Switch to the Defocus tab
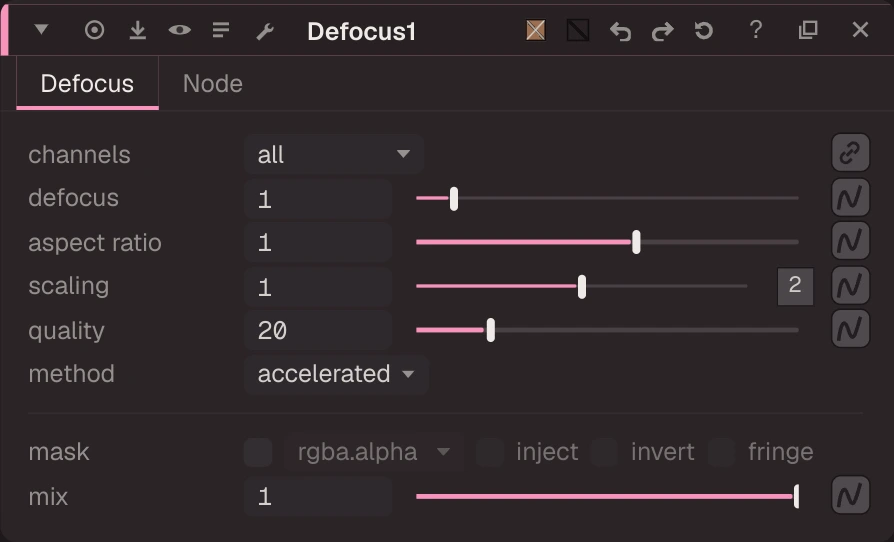894x542 pixels. coord(87,84)
